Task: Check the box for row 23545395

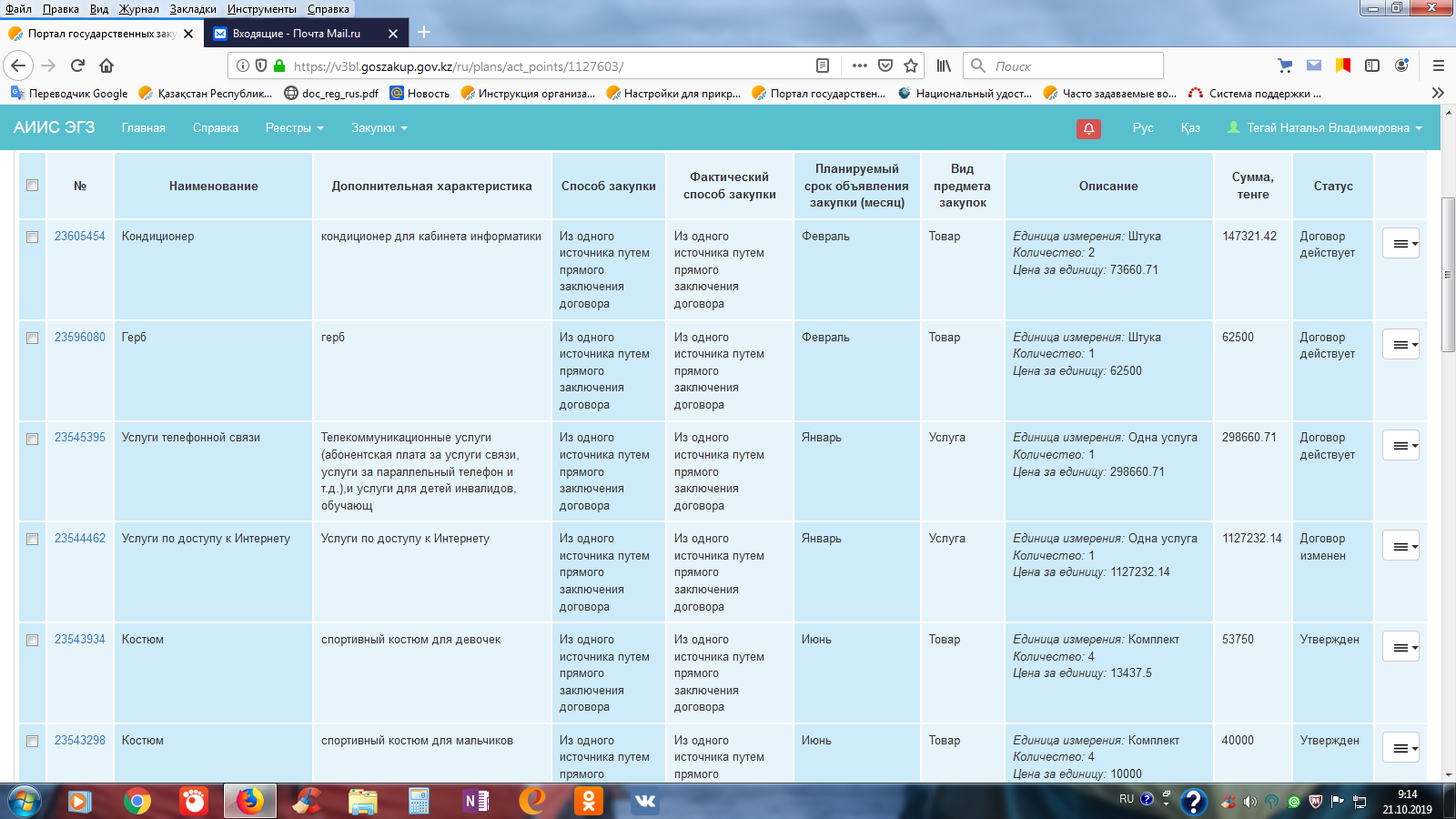Action: [x=33, y=439]
